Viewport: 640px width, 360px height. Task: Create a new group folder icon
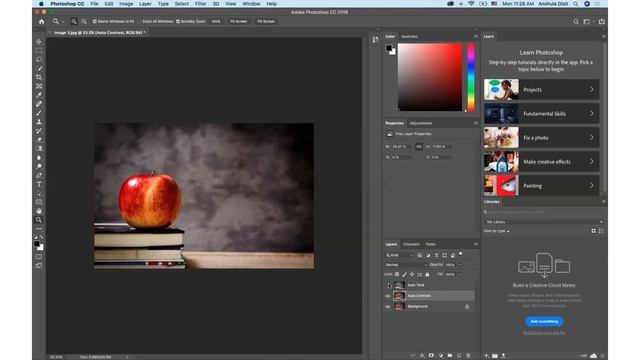(450, 356)
